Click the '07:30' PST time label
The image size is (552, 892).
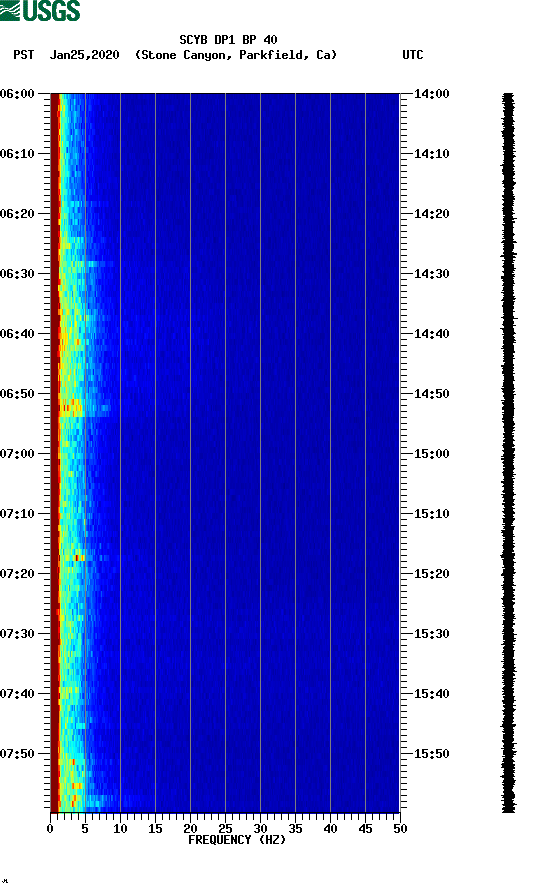18,634
